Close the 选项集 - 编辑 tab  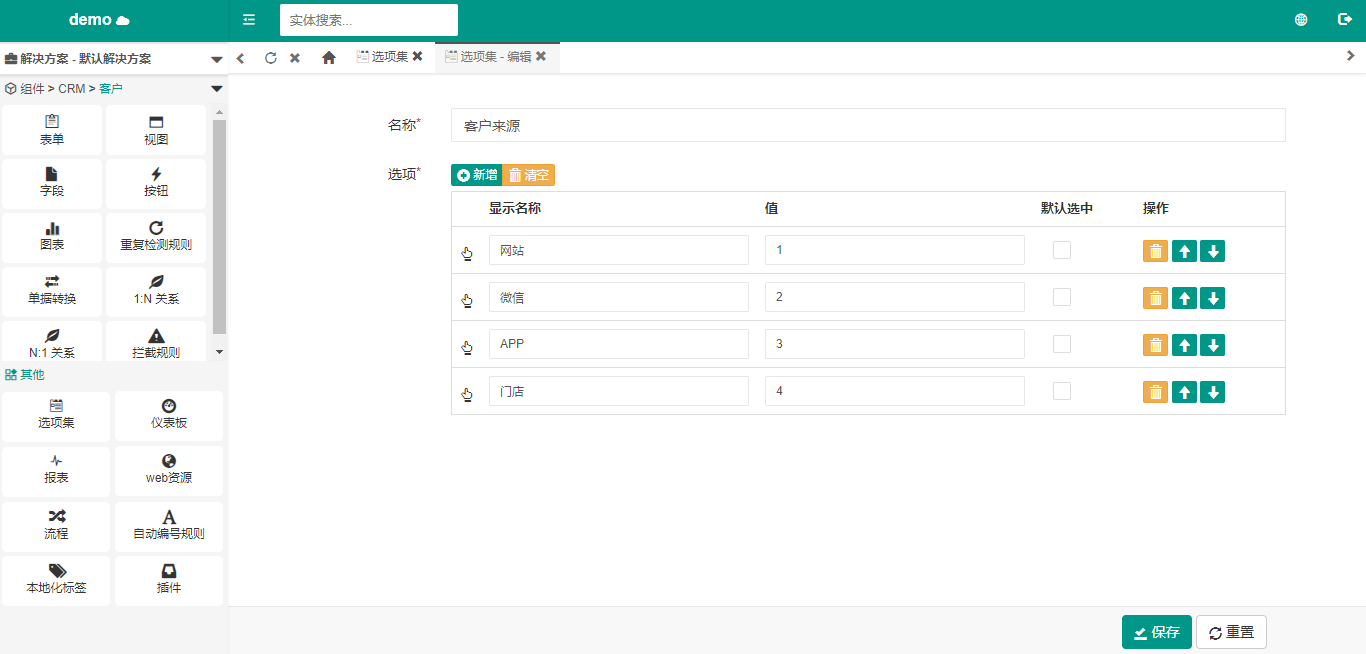541,57
